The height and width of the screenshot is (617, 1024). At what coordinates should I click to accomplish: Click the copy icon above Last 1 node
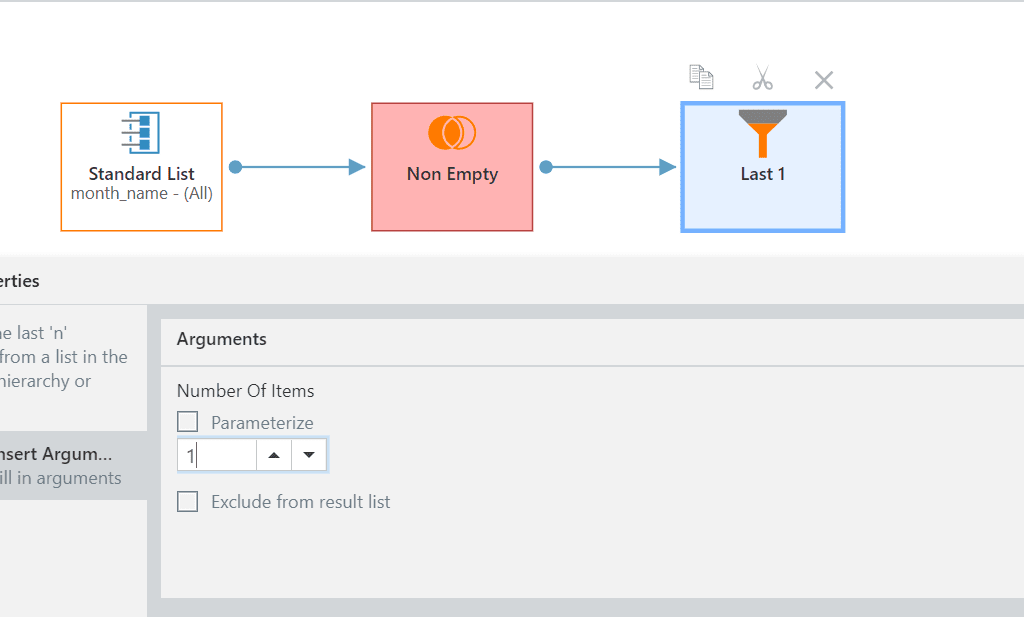pos(701,78)
